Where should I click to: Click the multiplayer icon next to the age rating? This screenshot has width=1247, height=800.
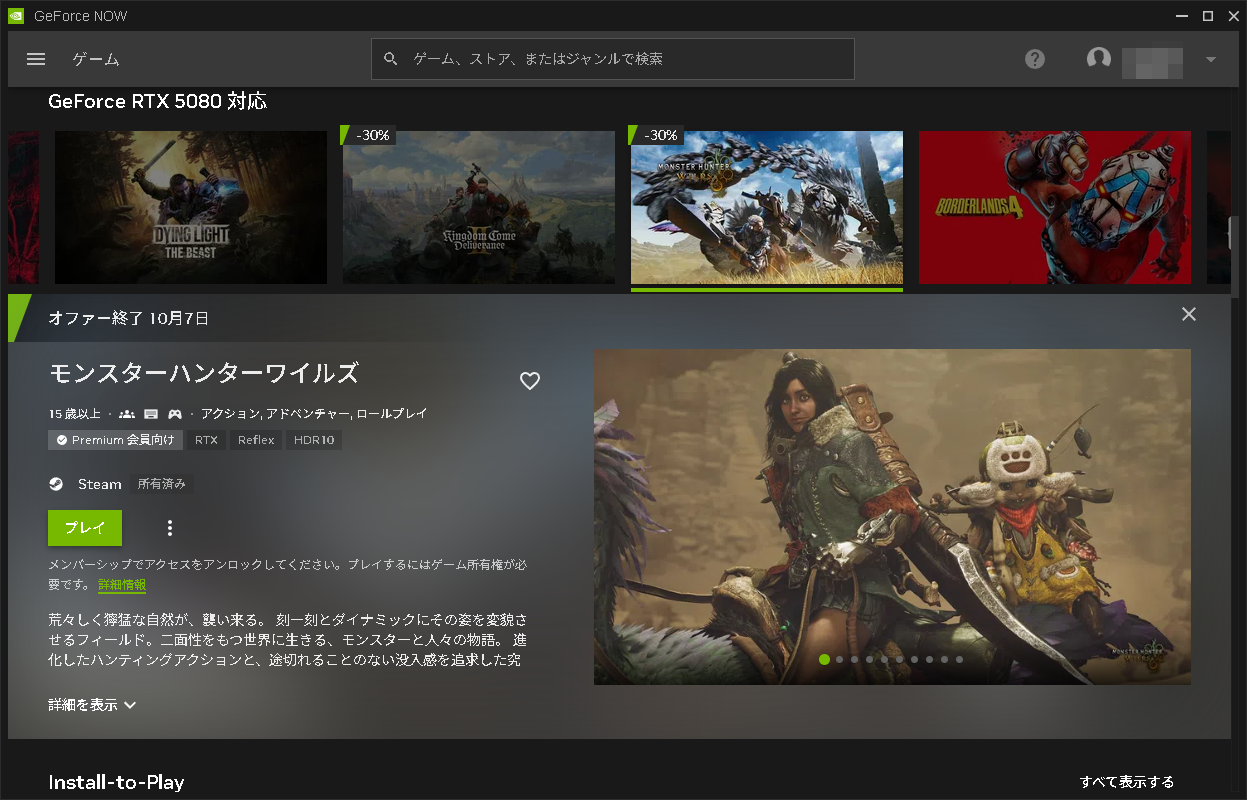click(x=127, y=413)
